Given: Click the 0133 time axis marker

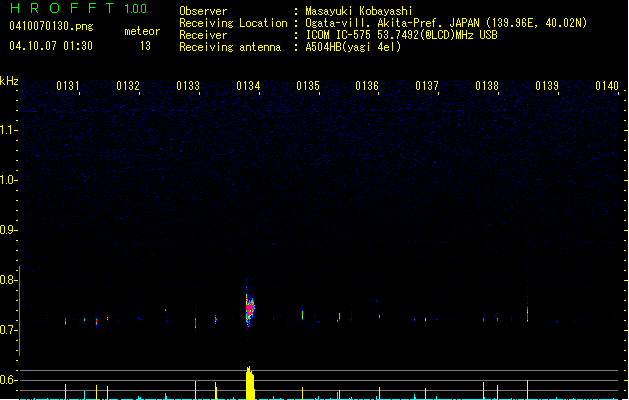Looking at the screenshot, I should [188, 86].
